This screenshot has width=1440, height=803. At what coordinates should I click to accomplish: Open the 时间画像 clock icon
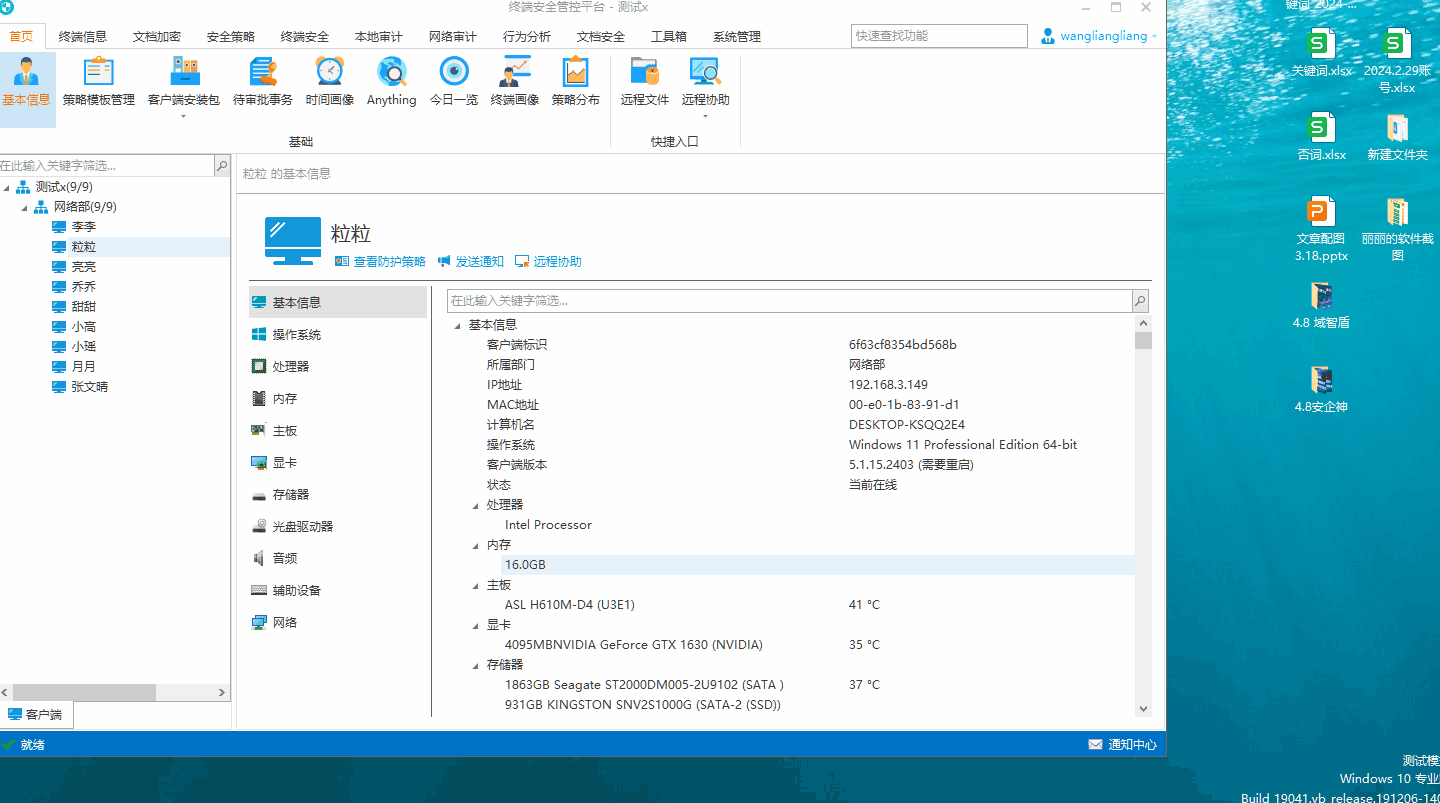pos(330,81)
